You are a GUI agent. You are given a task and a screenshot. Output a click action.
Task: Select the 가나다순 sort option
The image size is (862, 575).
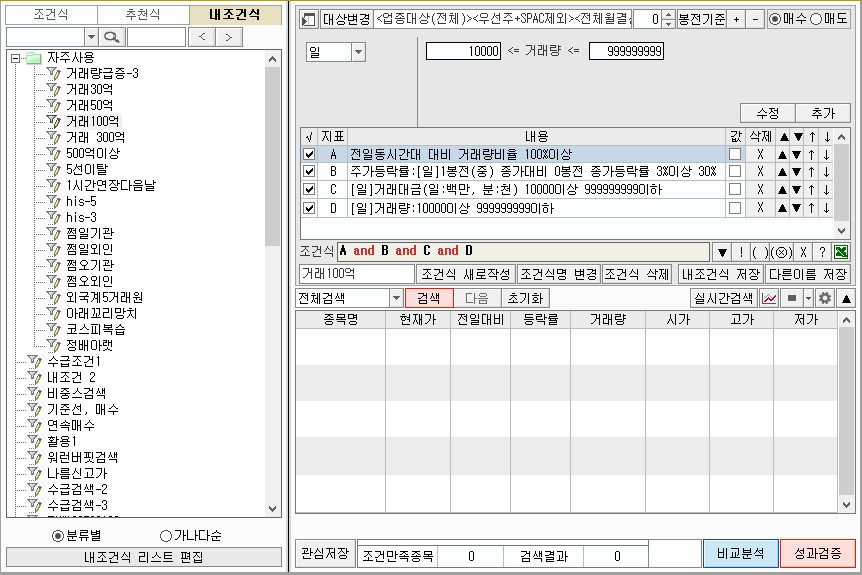[165, 535]
